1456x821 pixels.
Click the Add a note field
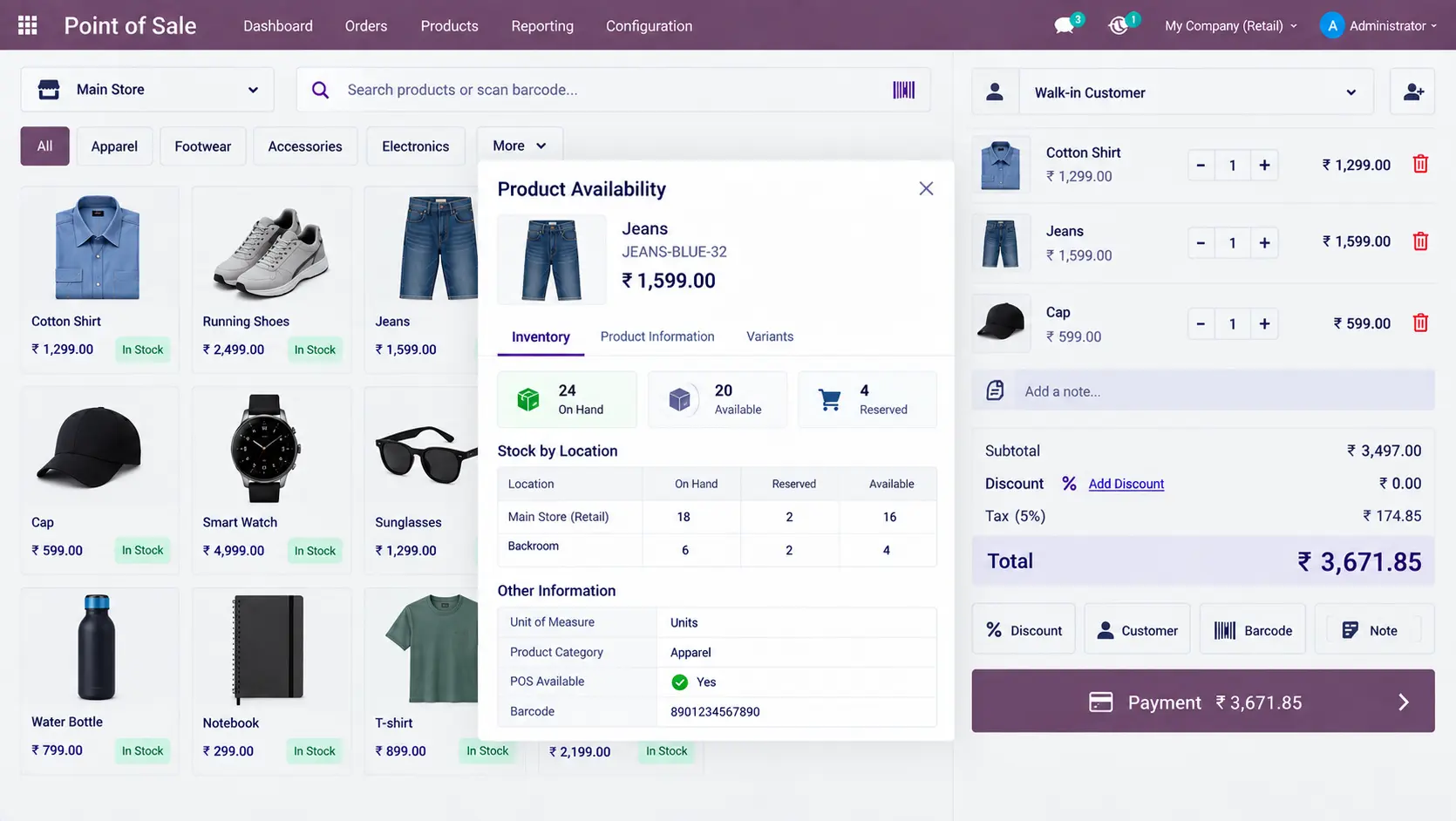(x=1203, y=390)
